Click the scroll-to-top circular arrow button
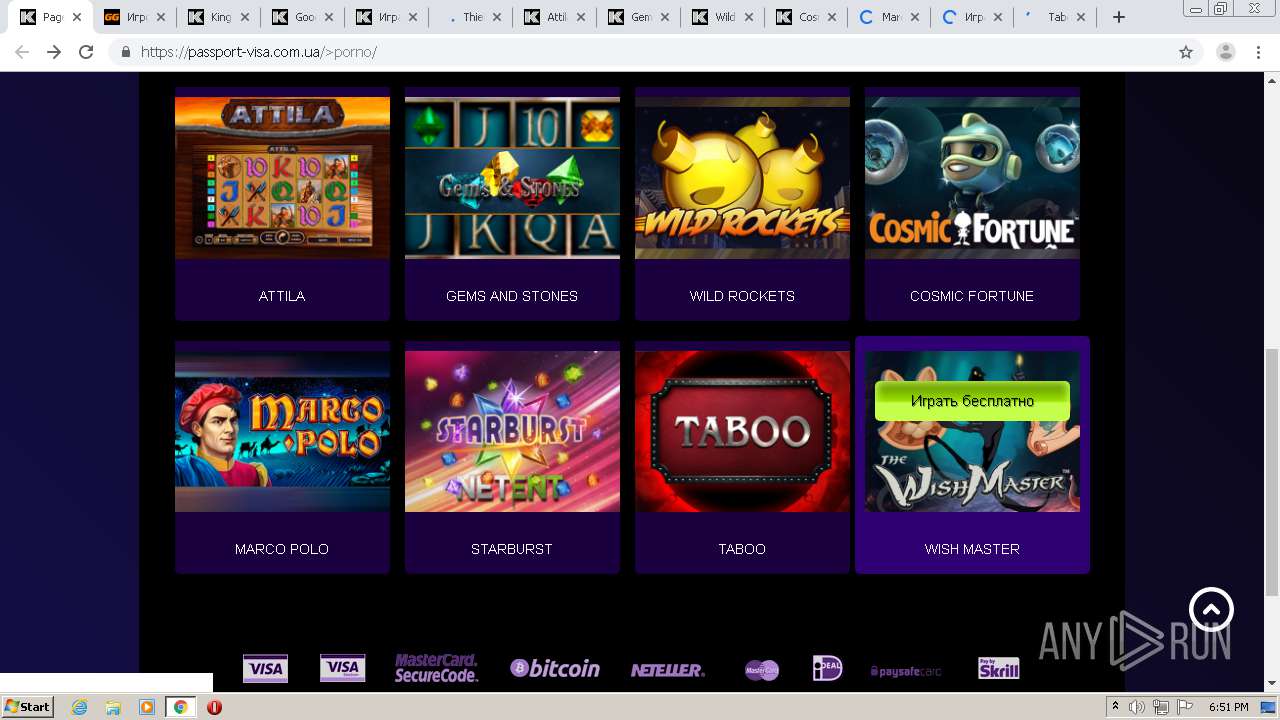 tap(1211, 609)
